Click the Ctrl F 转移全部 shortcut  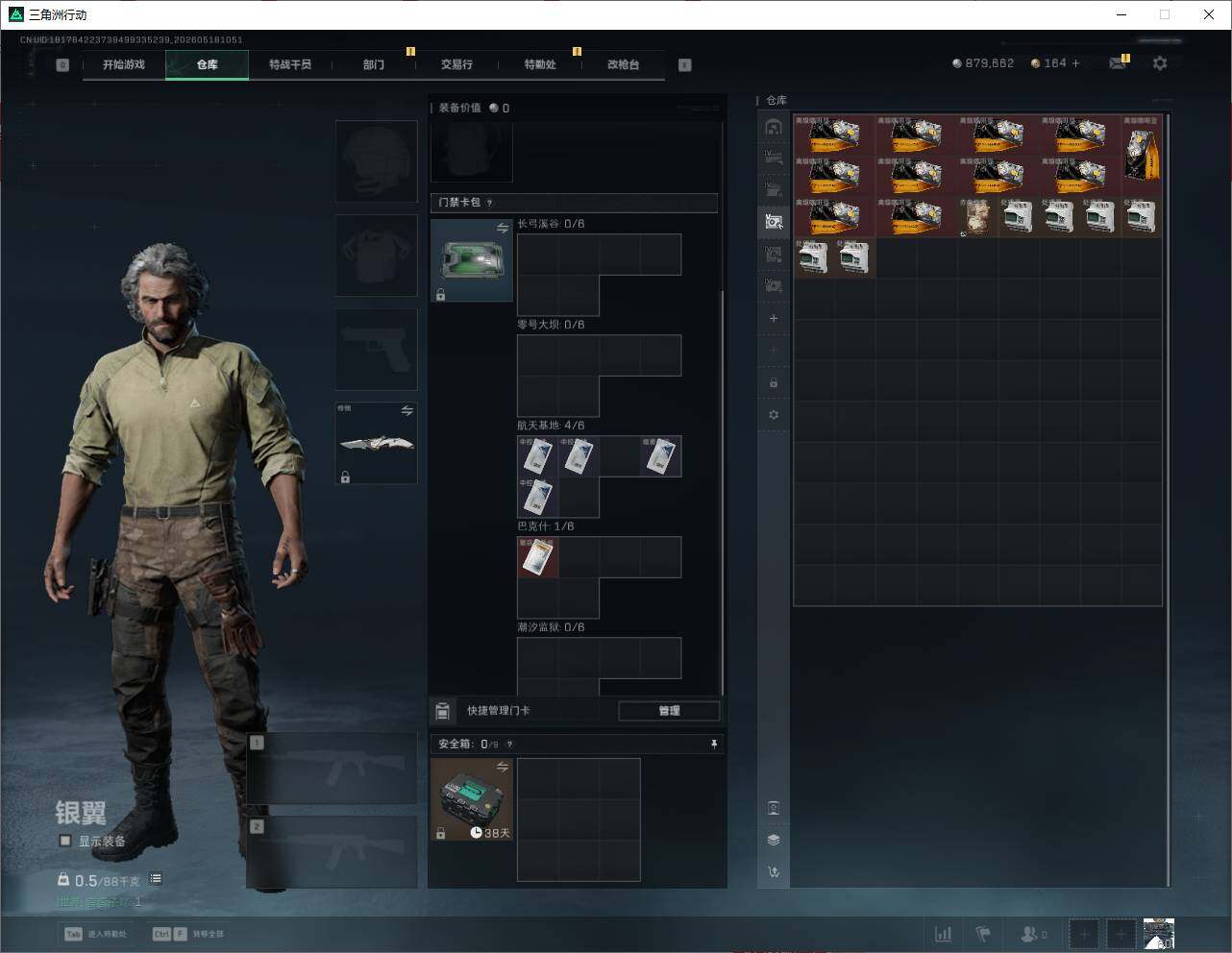click(x=188, y=934)
